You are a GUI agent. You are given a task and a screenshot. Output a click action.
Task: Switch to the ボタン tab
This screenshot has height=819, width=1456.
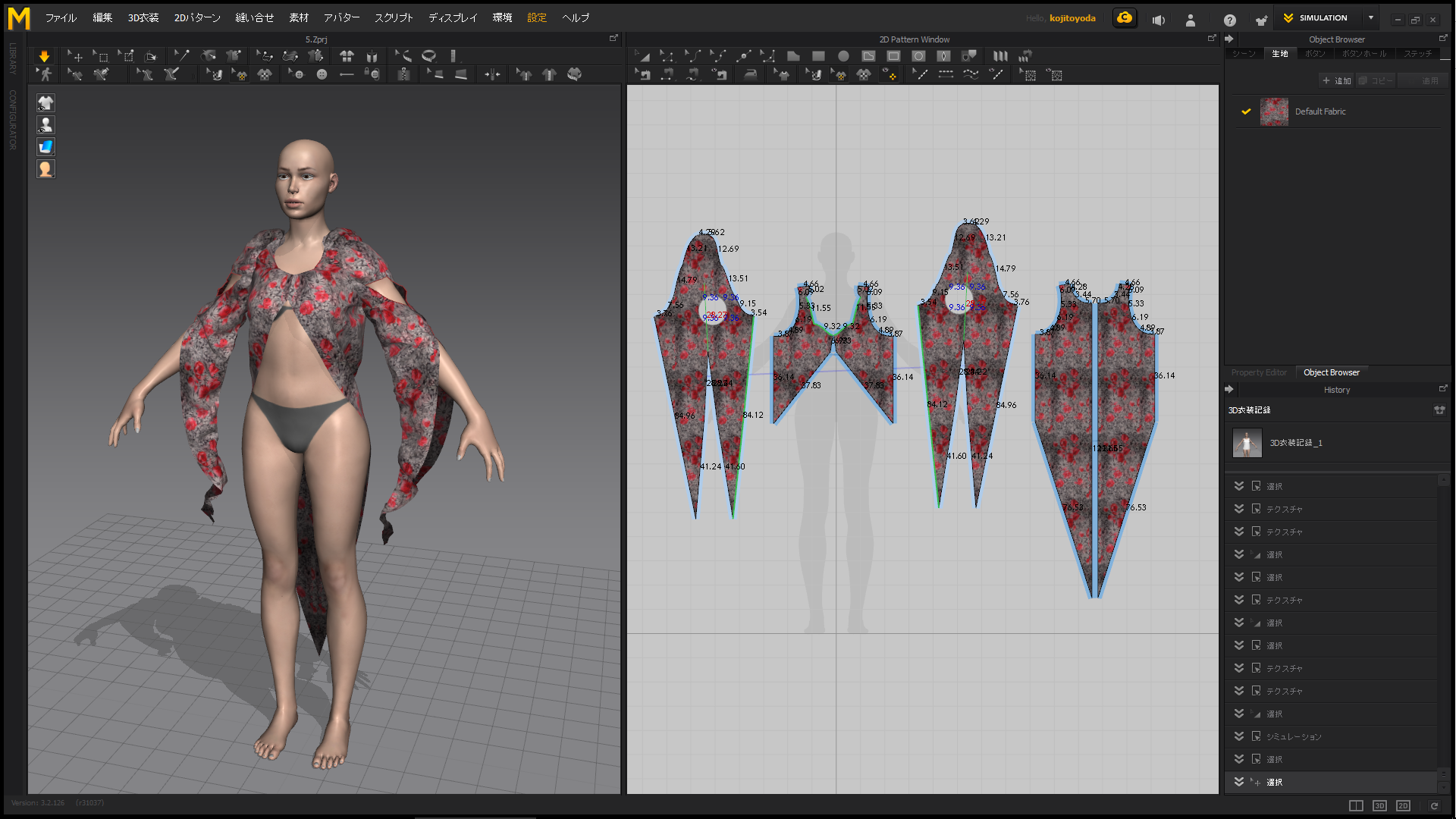1315,54
